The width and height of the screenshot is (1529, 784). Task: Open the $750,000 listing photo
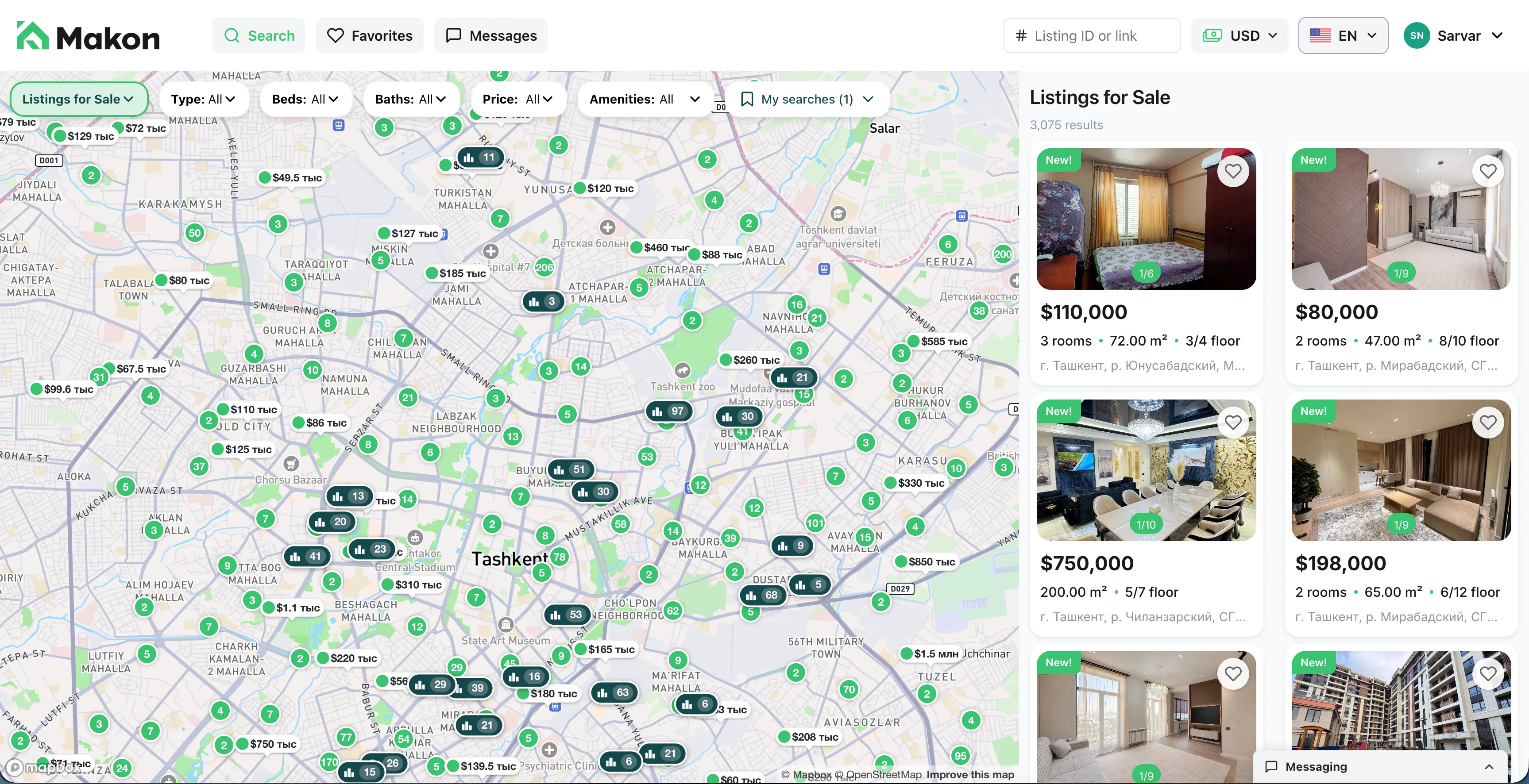(1146, 470)
